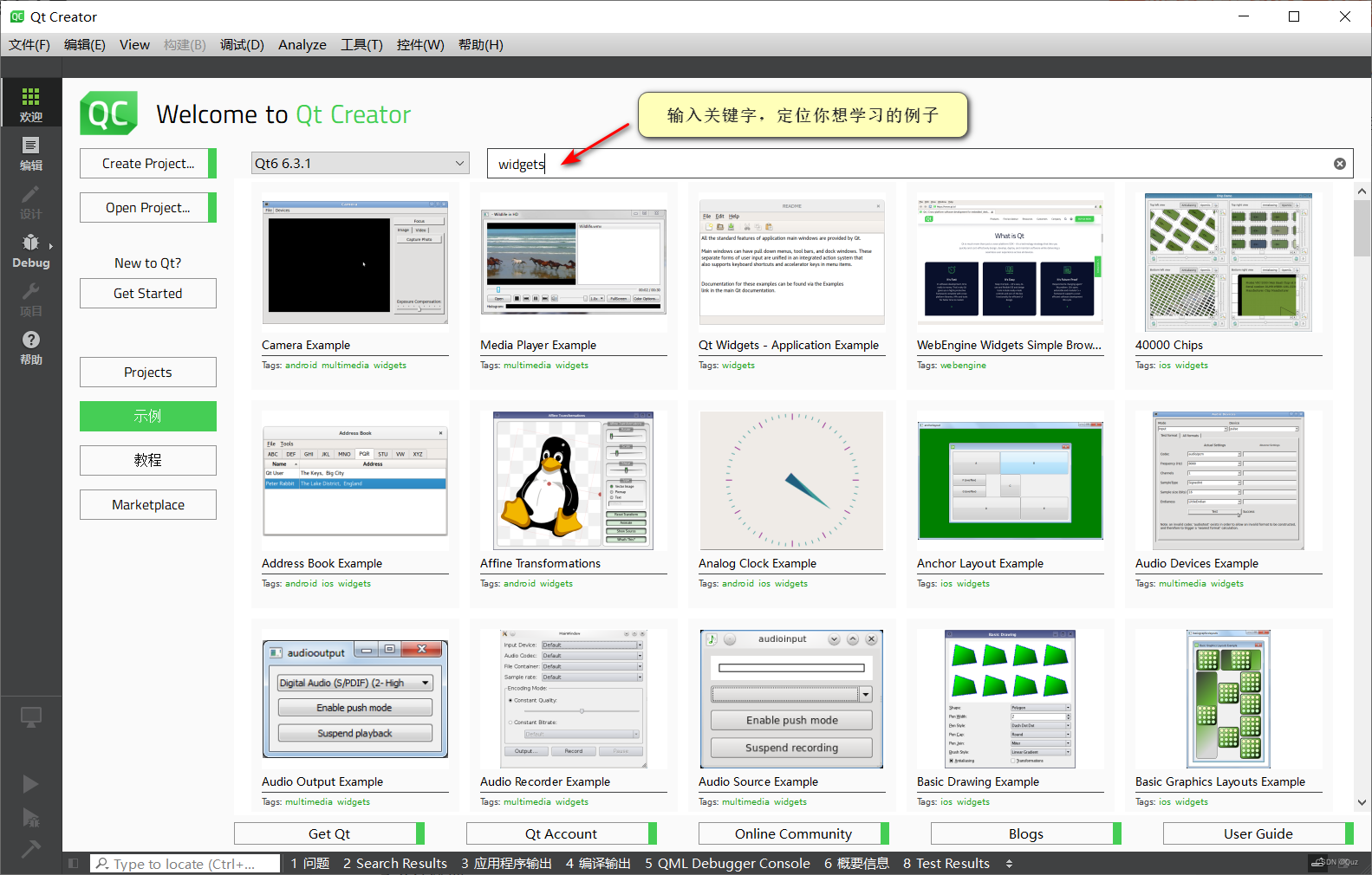Viewport: 1372px width, 875px height.
Task: Open the 编辑 Edit mode
Action: click(31, 152)
